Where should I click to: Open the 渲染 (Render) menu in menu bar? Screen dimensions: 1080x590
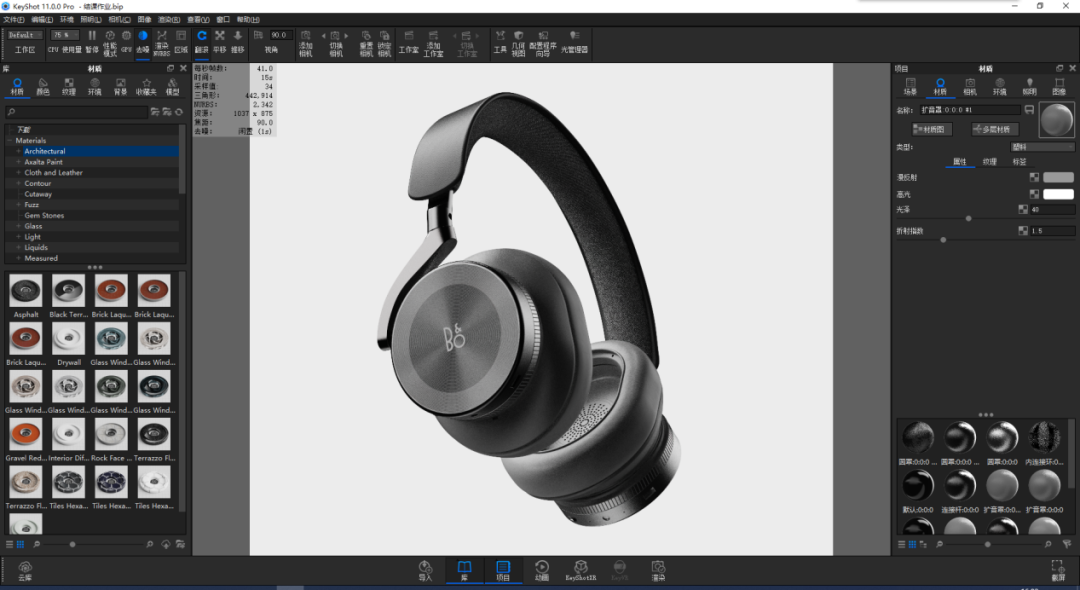(169, 19)
